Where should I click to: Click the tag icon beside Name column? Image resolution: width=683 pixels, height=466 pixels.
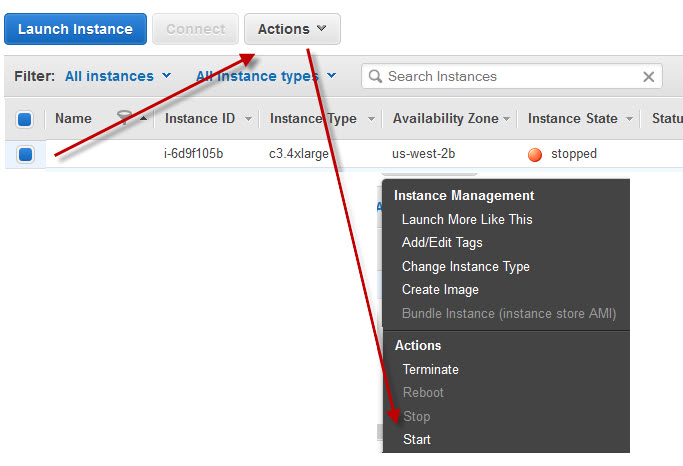124,119
